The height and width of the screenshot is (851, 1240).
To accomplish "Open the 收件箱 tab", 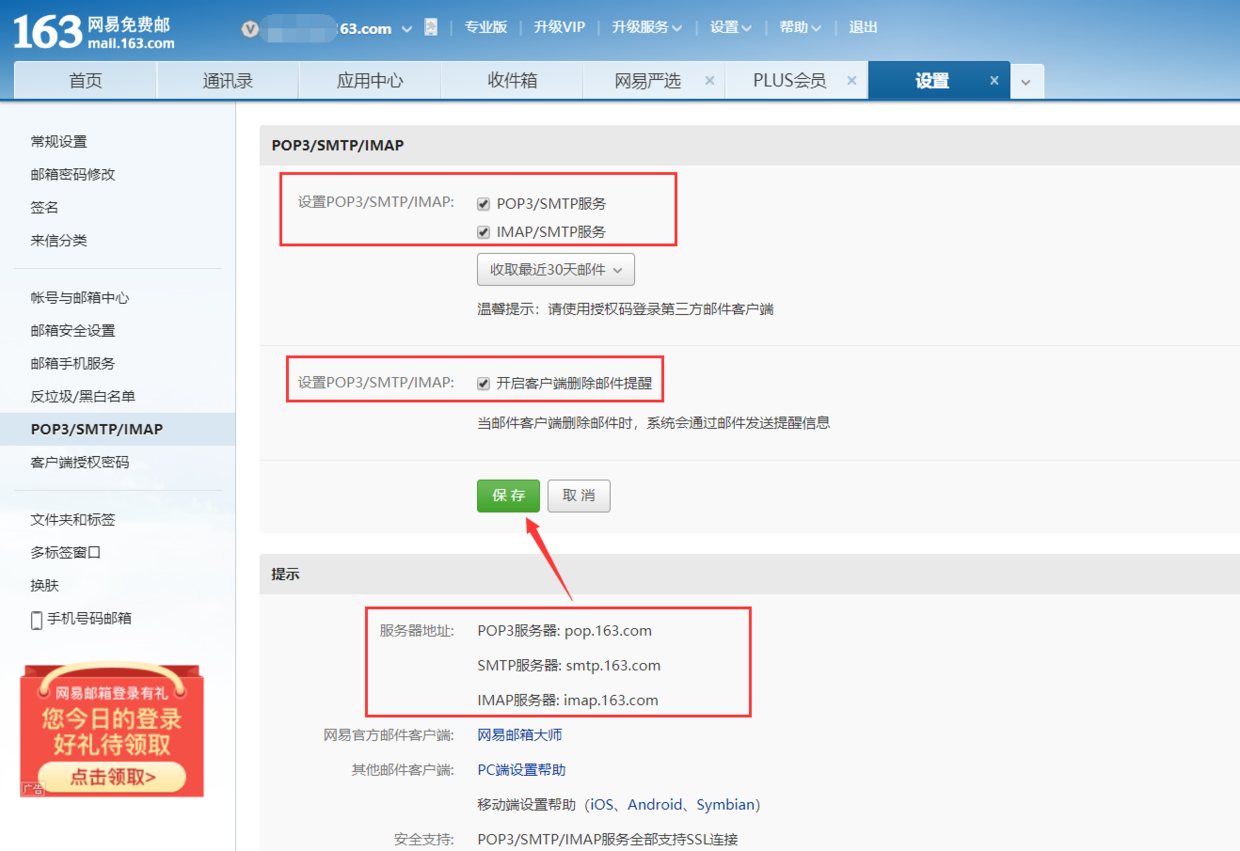I will (513, 81).
